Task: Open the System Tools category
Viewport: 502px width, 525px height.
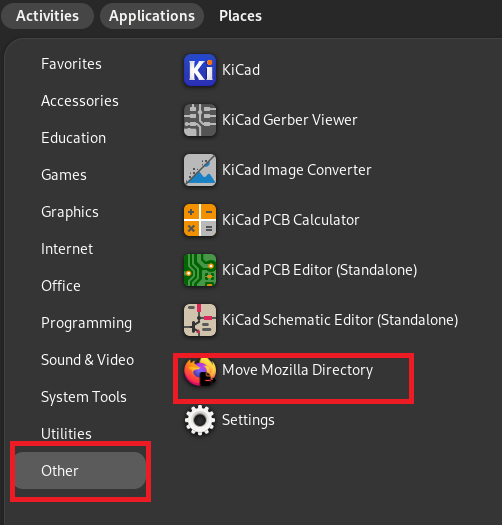Action: [x=84, y=397]
